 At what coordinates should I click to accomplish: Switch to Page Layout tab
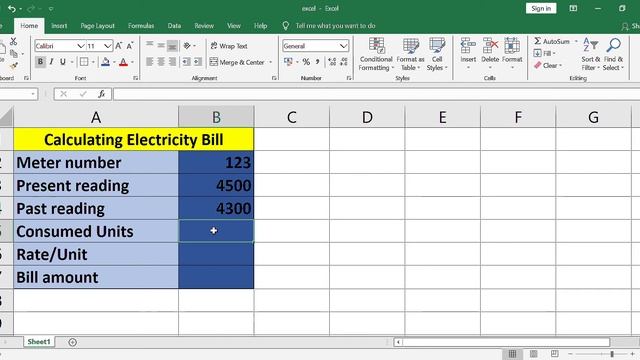coord(97,26)
